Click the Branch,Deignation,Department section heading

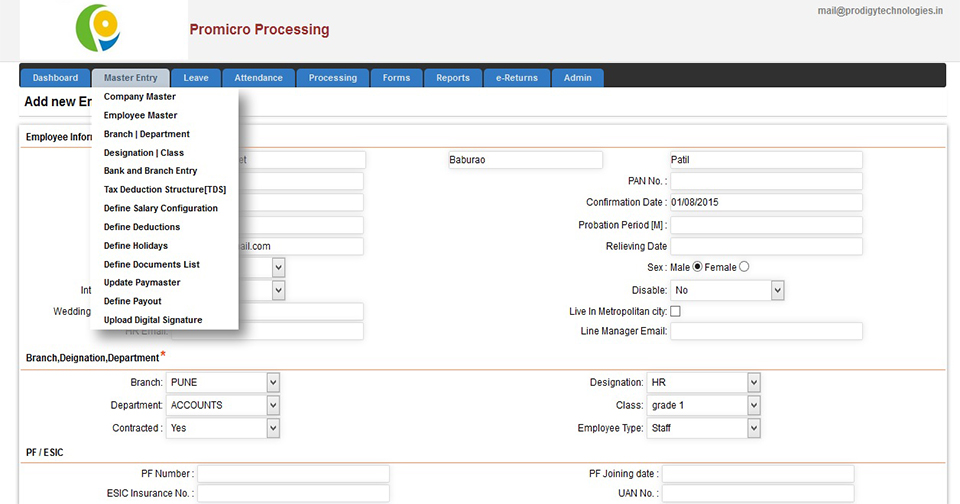(x=92, y=358)
